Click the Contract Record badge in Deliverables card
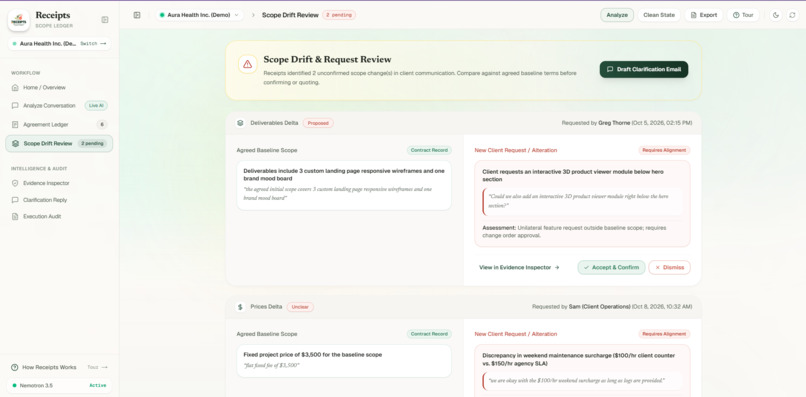The height and width of the screenshot is (397, 806). 429,150
